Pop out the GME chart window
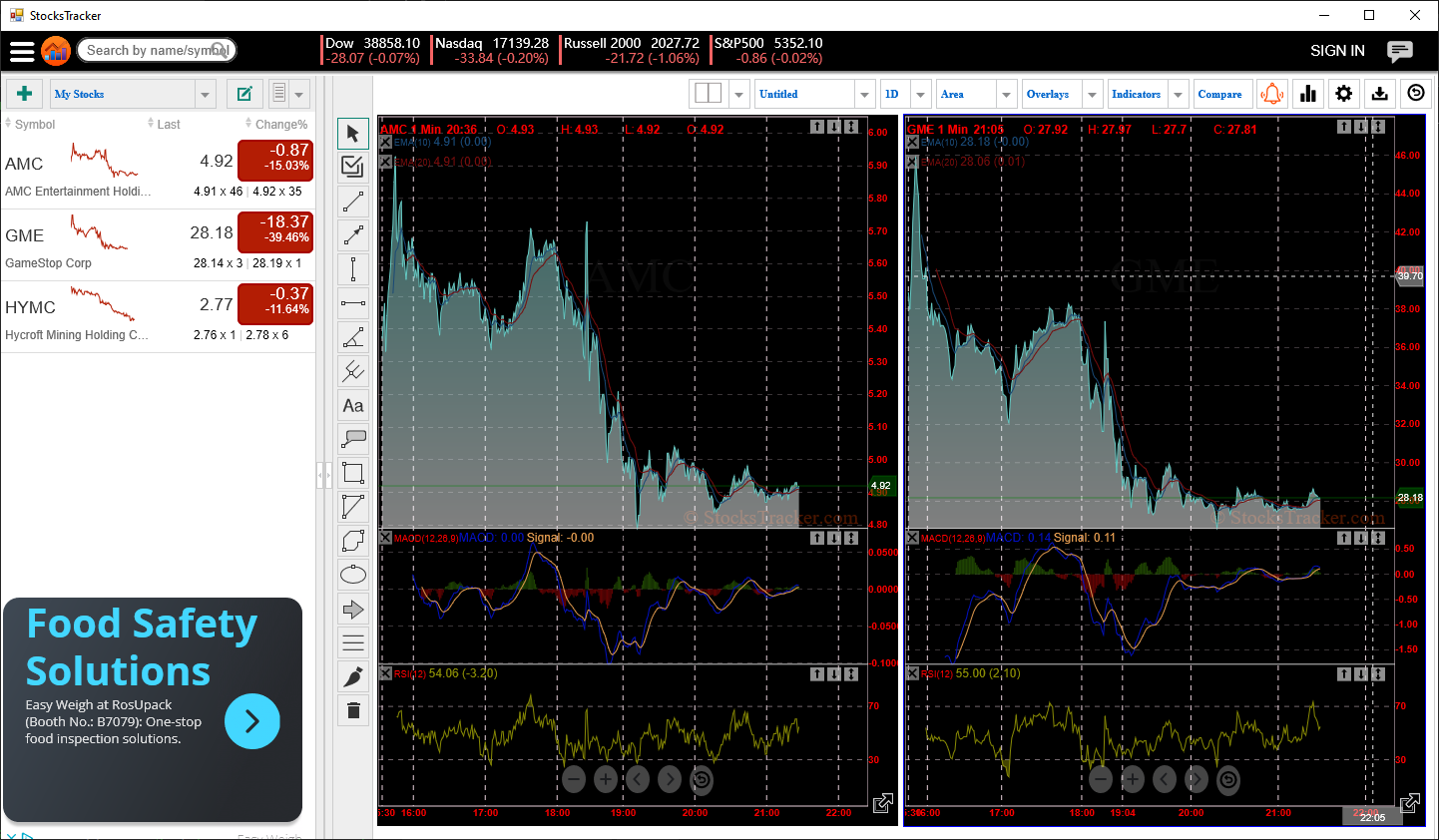The height and width of the screenshot is (840, 1439). (x=1410, y=803)
